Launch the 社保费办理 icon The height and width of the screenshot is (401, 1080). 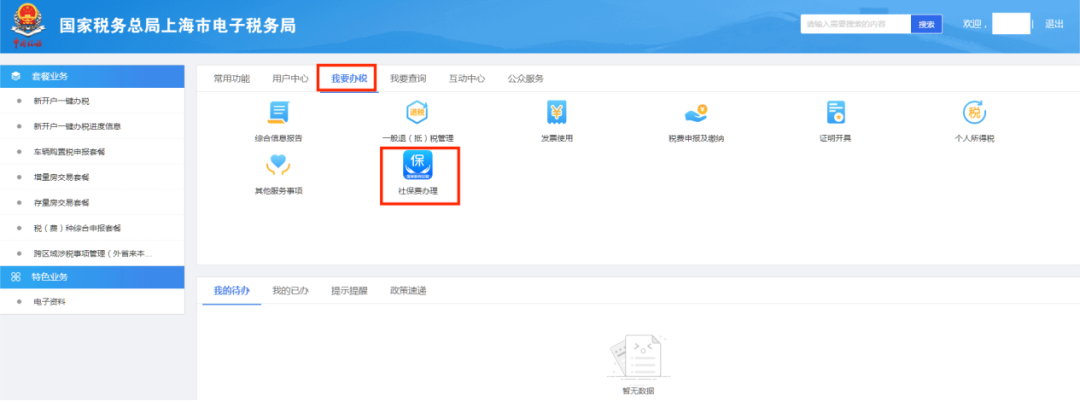click(418, 166)
